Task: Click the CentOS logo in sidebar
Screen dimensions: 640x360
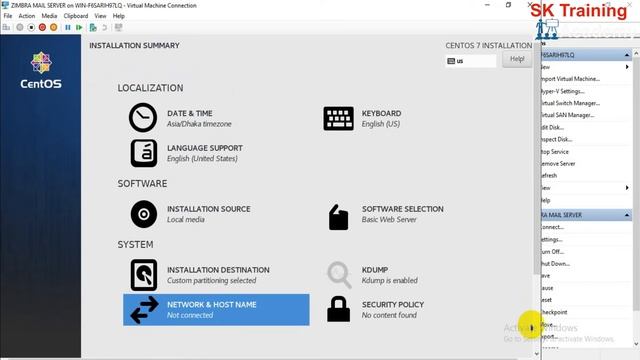Action: [41, 70]
